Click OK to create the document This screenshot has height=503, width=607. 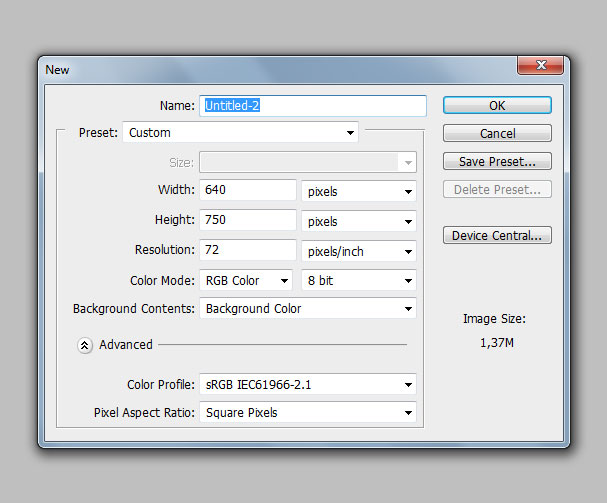point(497,105)
